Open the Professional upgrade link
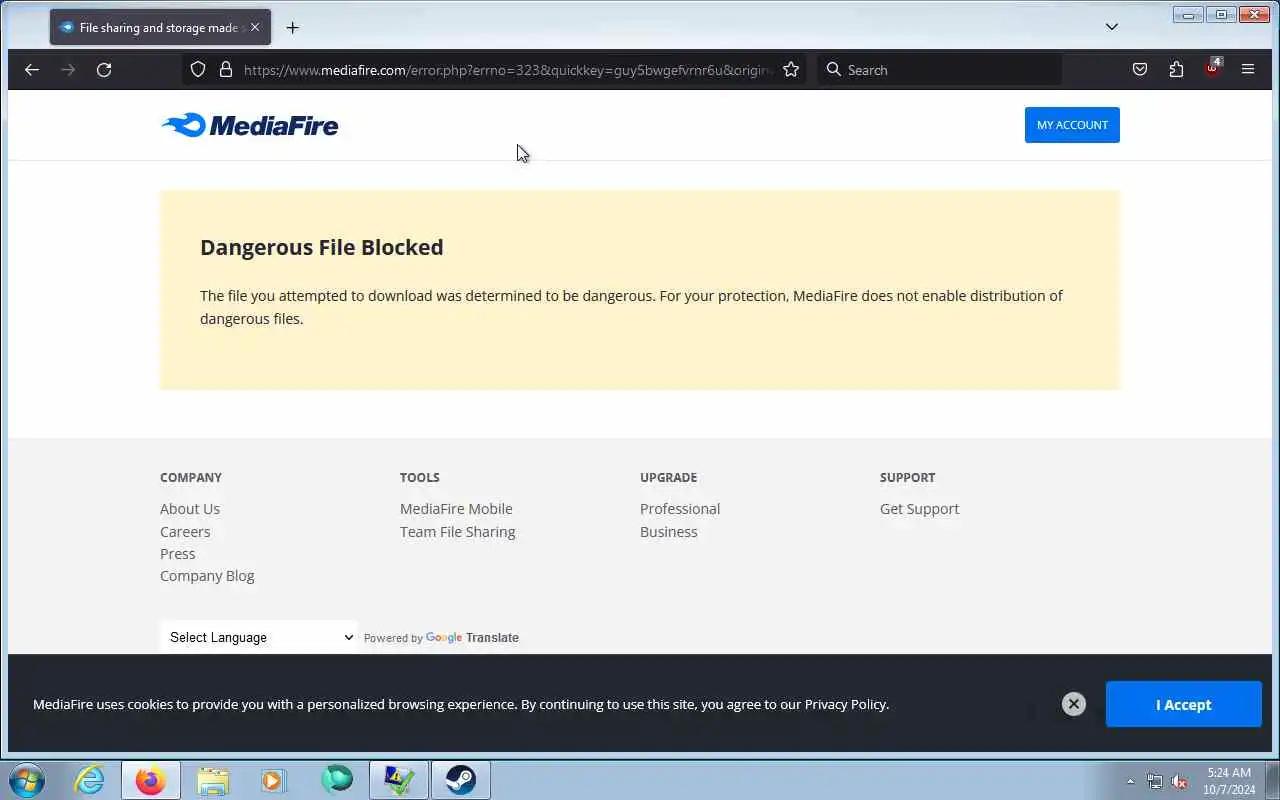 tap(680, 509)
